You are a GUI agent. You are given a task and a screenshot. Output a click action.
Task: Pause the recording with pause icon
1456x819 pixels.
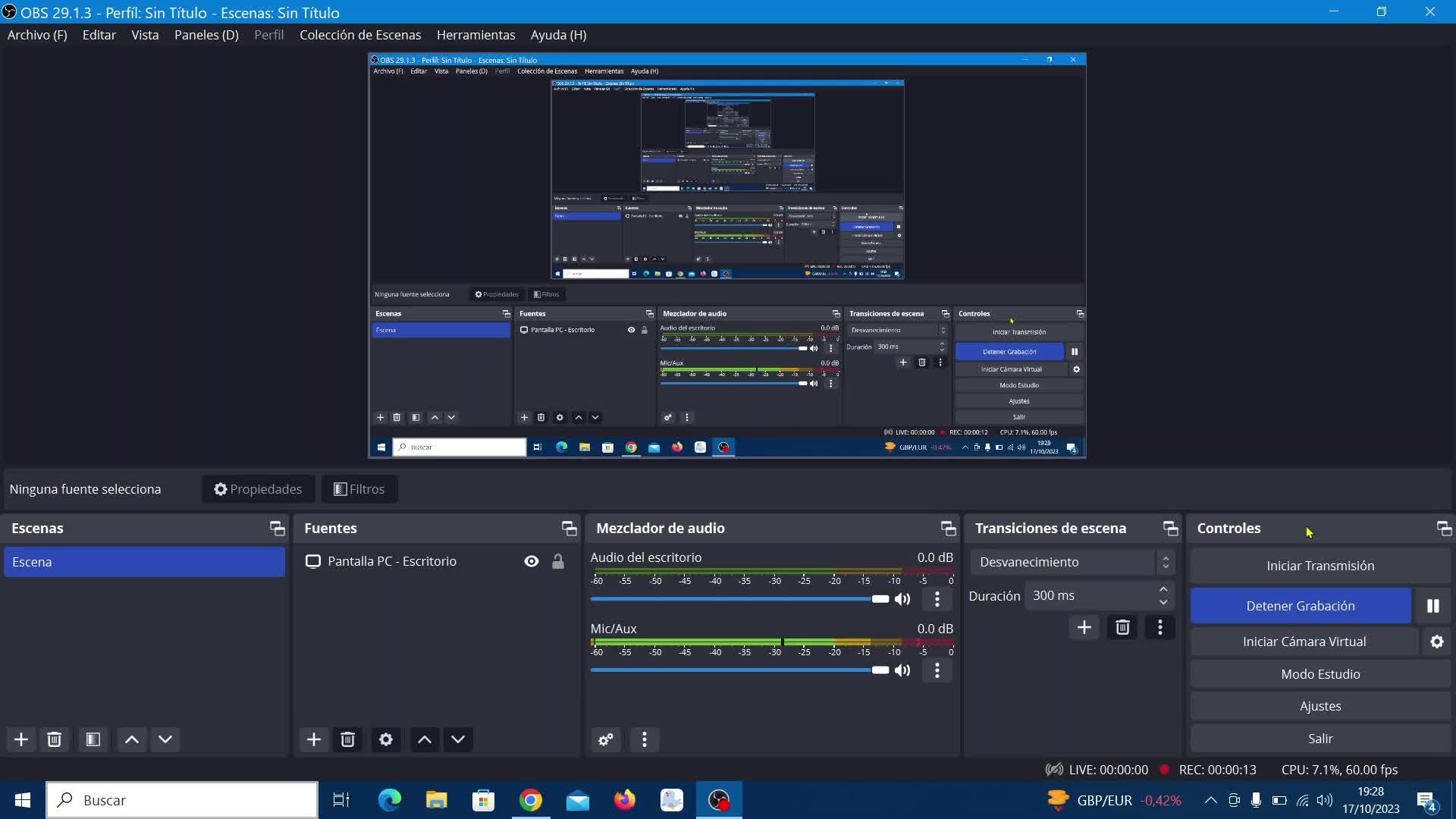coord(1432,606)
